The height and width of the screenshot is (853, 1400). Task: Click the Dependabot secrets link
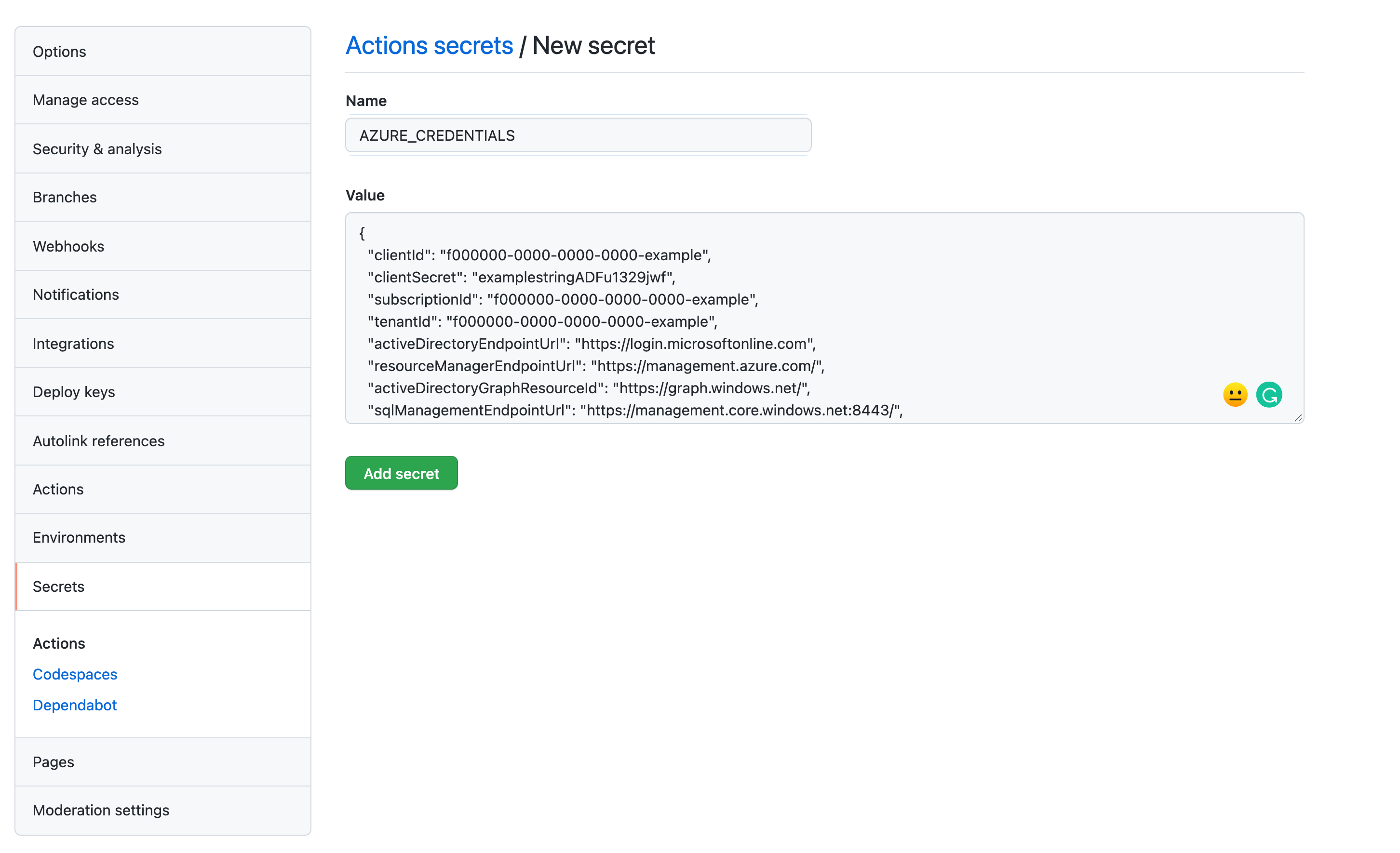74,705
